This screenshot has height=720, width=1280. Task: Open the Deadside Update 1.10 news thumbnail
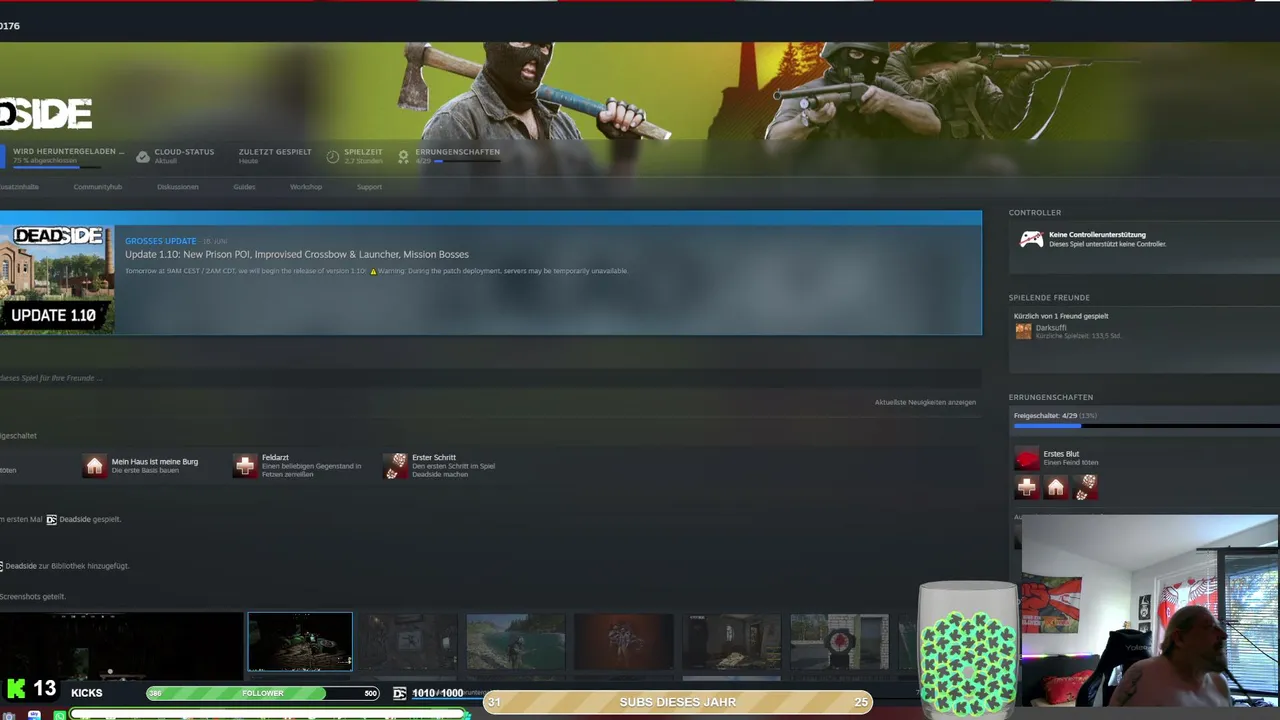tap(57, 279)
